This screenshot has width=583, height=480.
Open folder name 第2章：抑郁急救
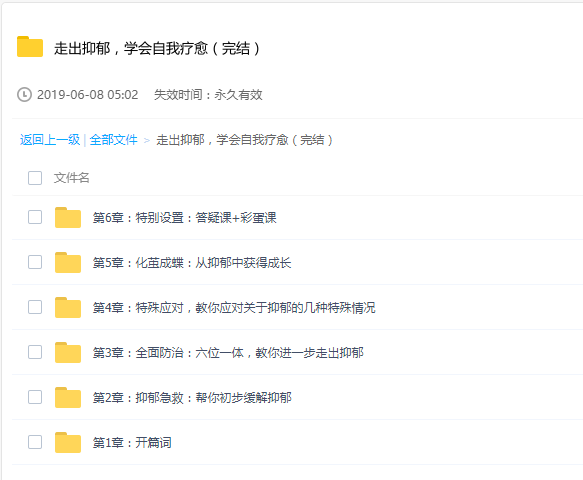tap(192, 398)
